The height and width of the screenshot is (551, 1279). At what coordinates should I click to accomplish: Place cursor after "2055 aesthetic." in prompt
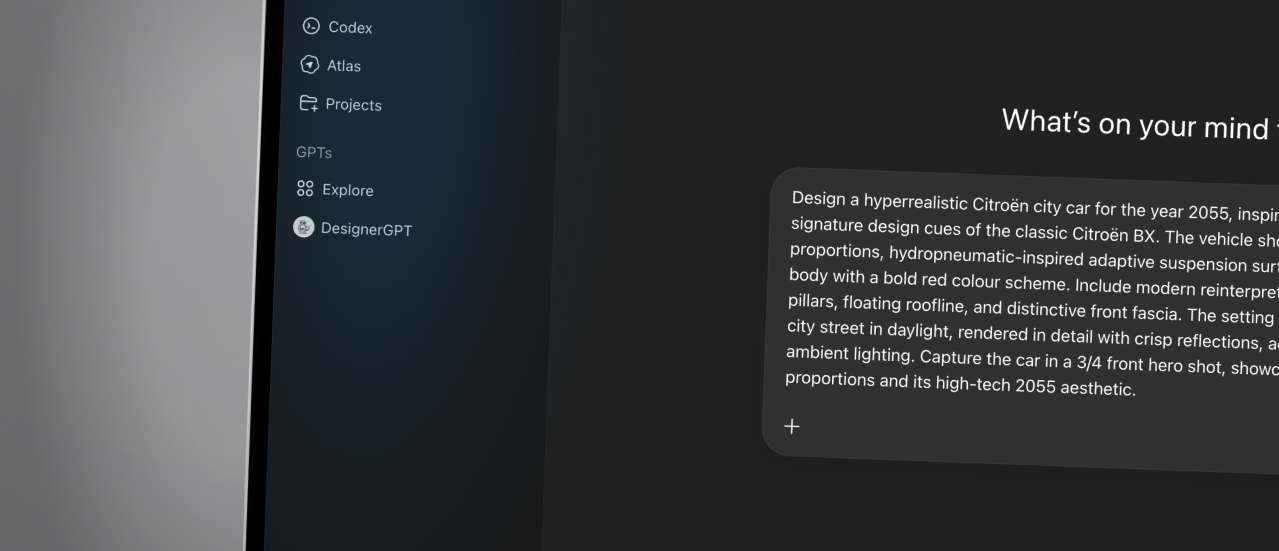click(1136, 390)
